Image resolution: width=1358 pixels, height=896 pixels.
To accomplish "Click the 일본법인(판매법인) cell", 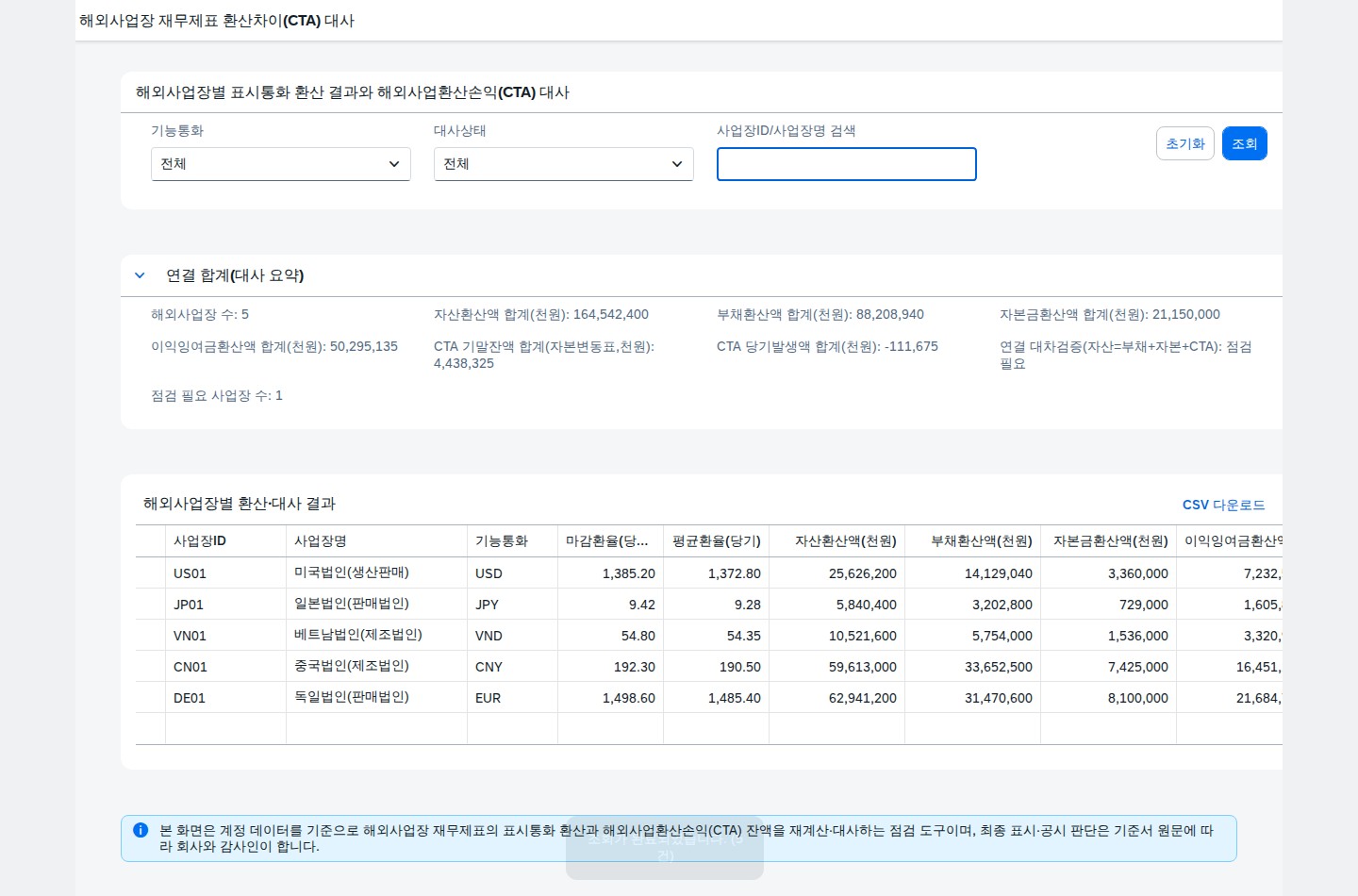I will (x=377, y=605).
